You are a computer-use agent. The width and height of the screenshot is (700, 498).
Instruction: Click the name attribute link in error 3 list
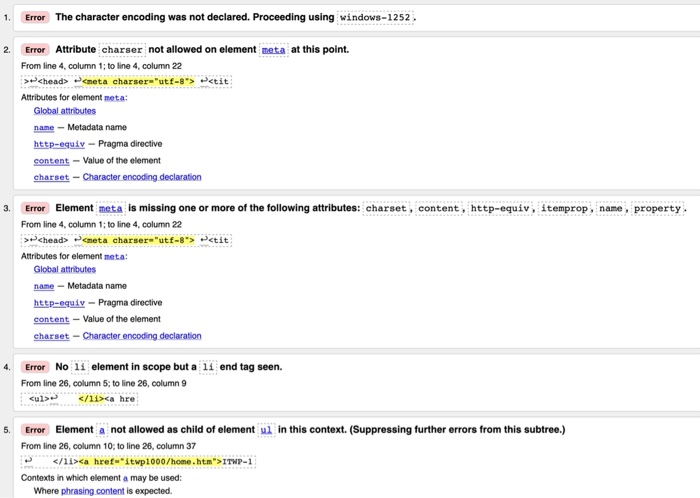click(x=44, y=286)
